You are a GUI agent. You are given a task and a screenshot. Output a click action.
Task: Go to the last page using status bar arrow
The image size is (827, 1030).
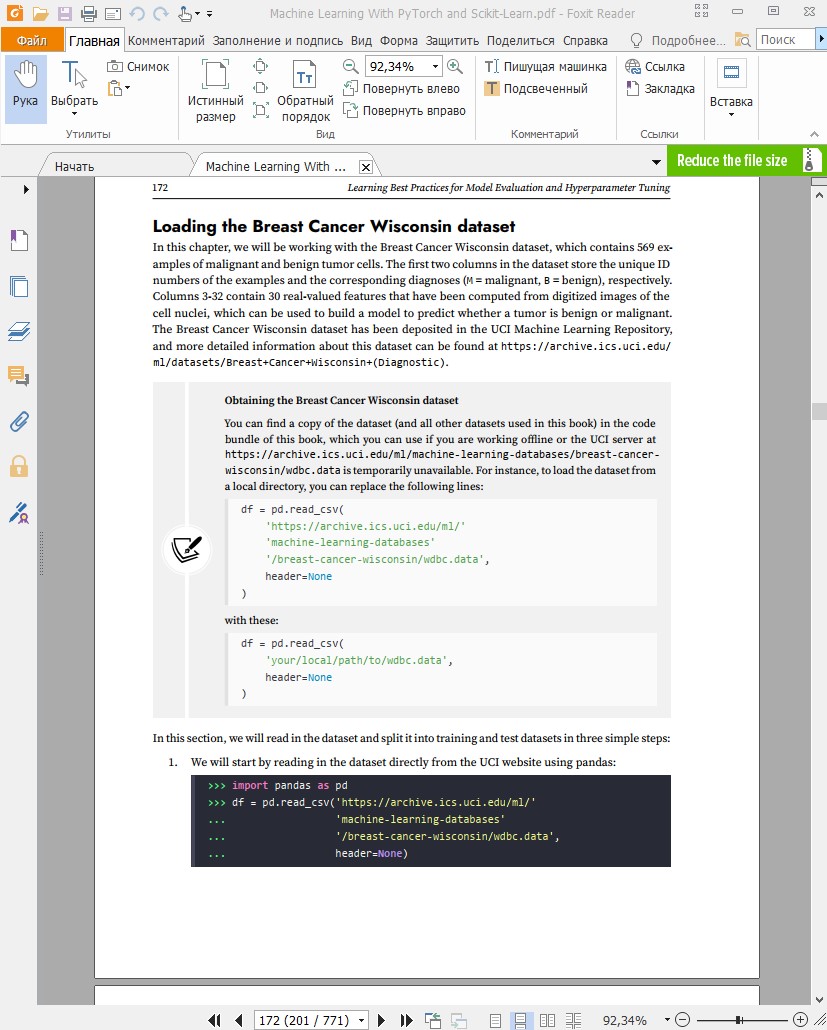(407, 1020)
